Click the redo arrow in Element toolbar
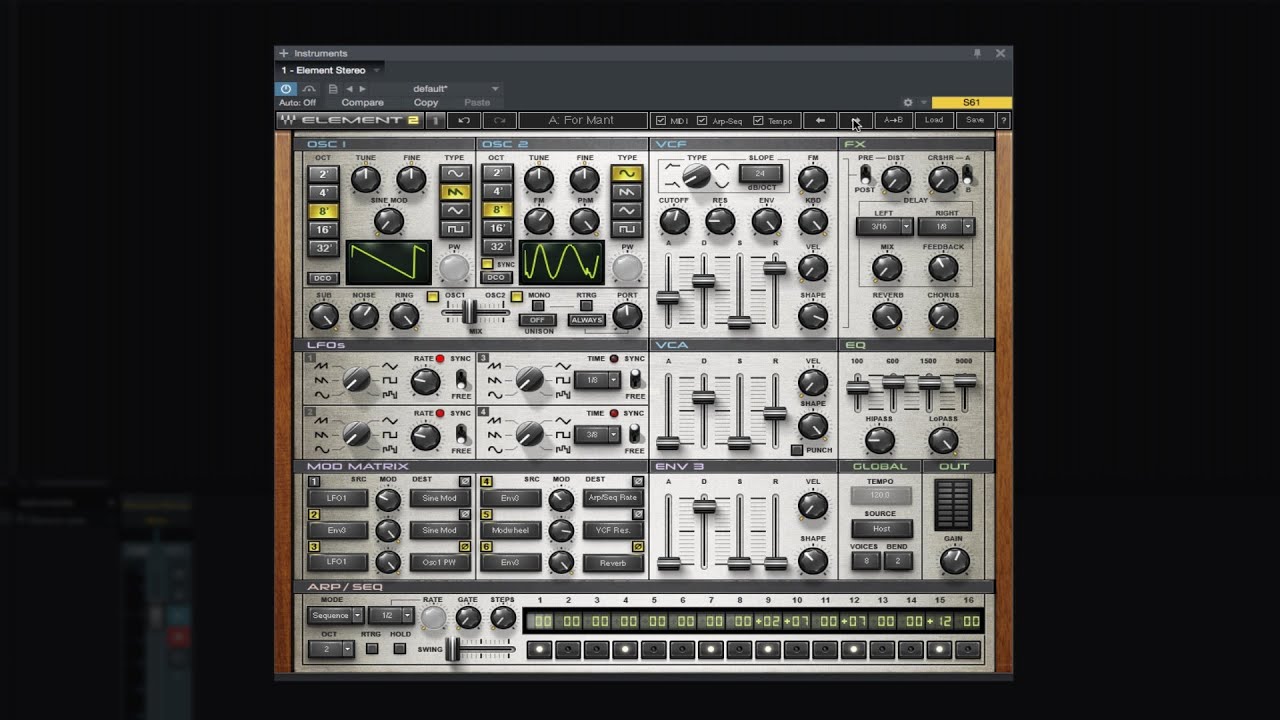 (x=500, y=120)
